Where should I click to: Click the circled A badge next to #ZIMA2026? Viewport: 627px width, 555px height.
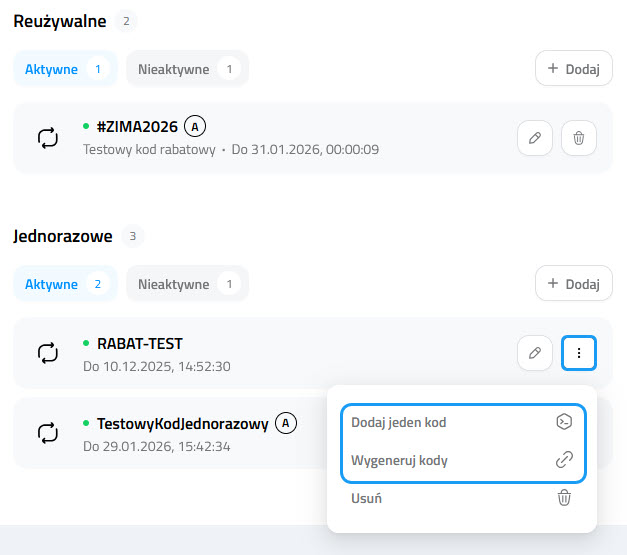[x=197, y=127]
